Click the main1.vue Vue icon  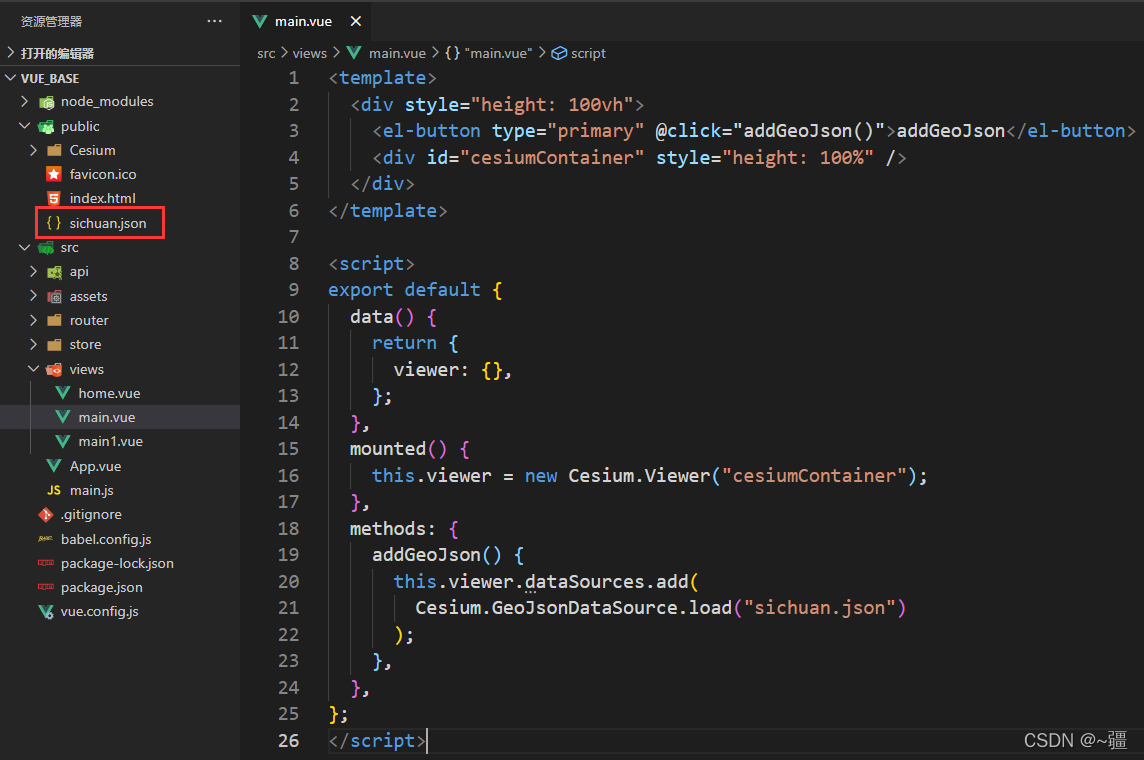click(x=63, y=441)
